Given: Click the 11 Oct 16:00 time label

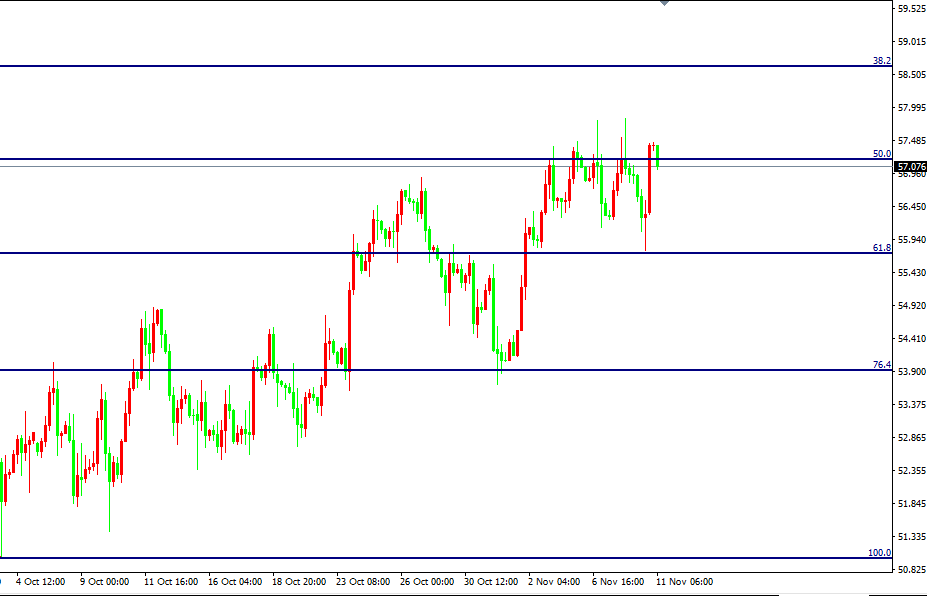Looking at the screenshot, I should 170,581.
